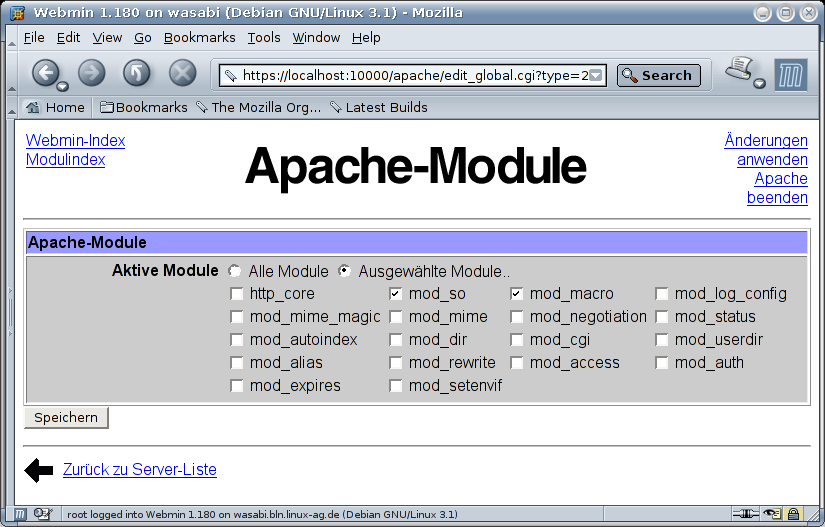Screen dimensions: 825x527
Task: Stop loading with the Stop button
Action: 183,73
